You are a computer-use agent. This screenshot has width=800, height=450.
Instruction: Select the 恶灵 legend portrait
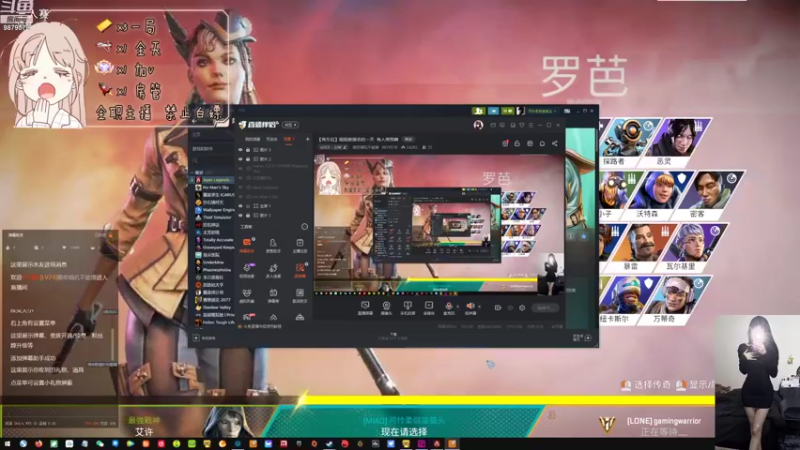[676, 142]
